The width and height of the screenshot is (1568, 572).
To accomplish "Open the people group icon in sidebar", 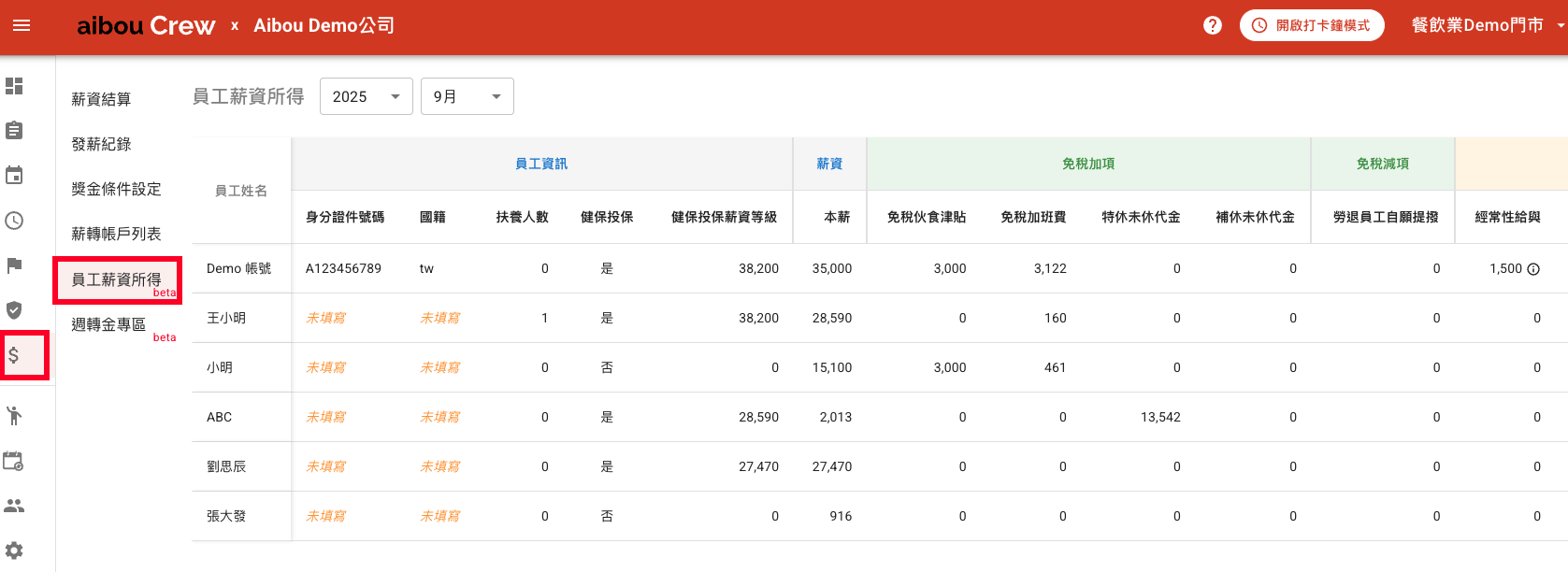I will tap(14, 506).
